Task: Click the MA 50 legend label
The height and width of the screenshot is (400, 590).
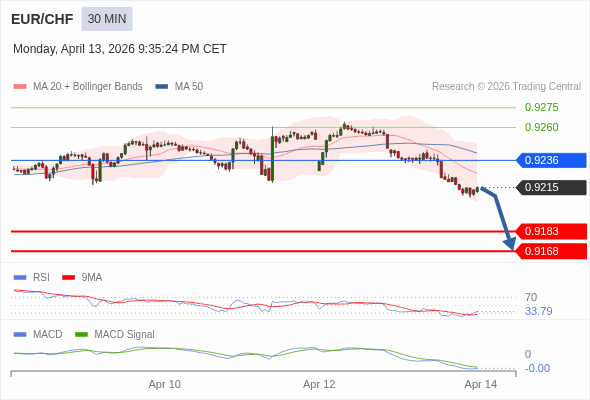Action: [189, 87]
